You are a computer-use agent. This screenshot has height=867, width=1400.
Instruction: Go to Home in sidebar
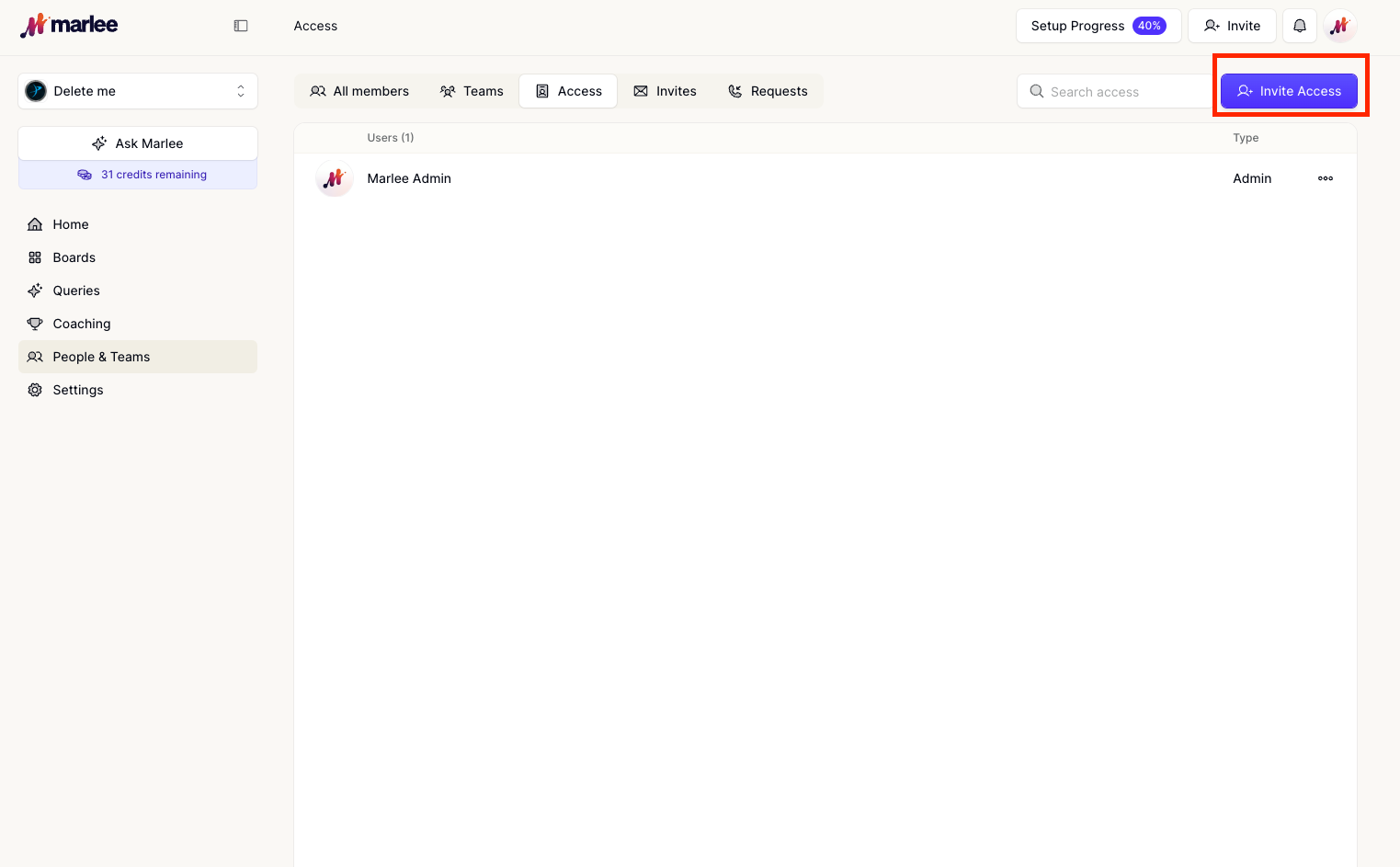pyautogui.click(x=138, y=224)
